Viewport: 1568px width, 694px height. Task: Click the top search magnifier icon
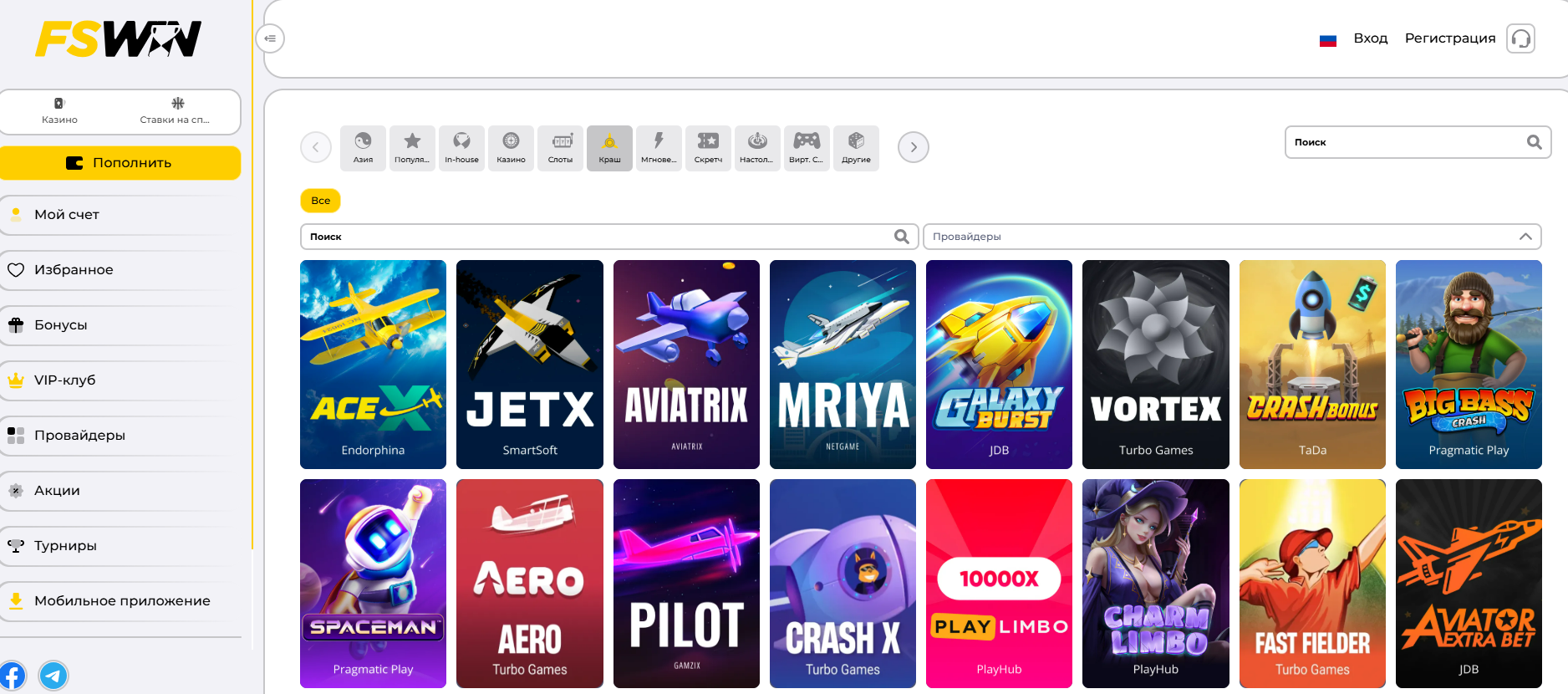pyautogui.click(x=1534, y=142)
